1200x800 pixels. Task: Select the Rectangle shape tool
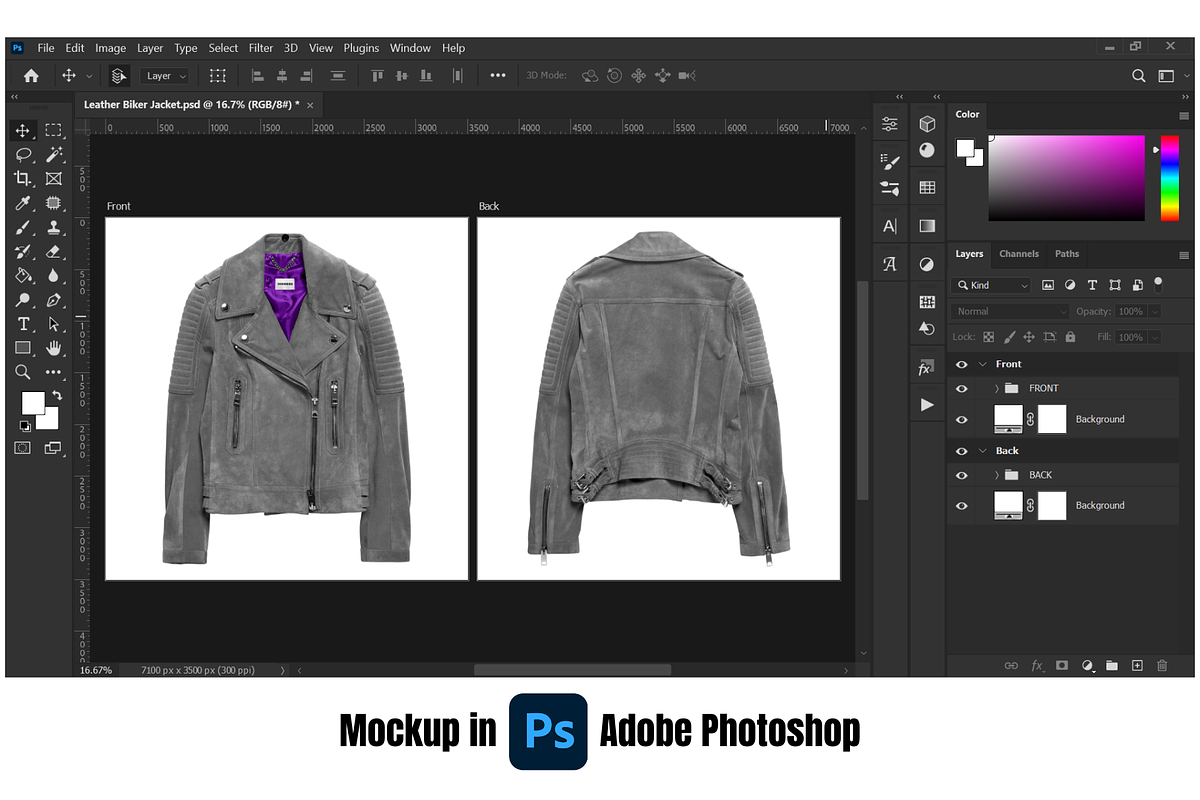point(23,348)
